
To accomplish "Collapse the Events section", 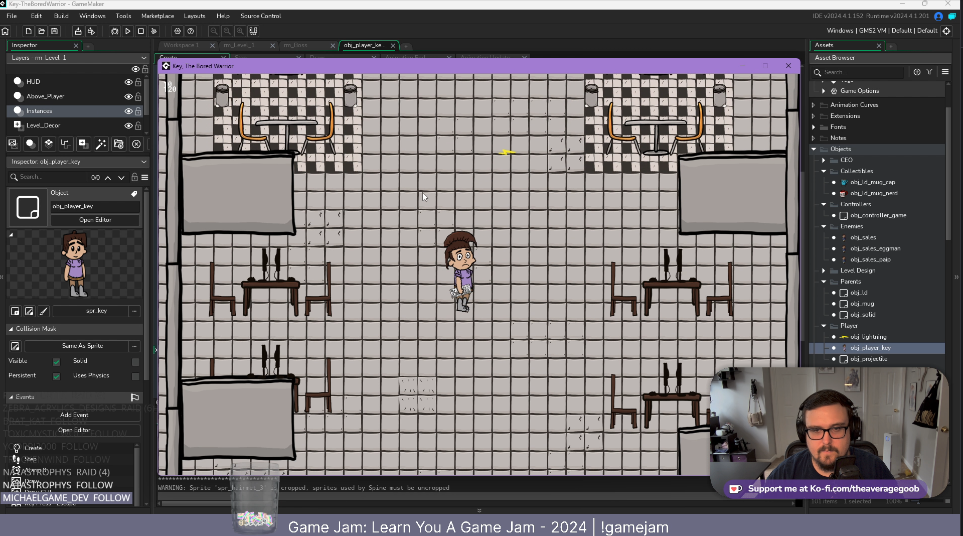I will point(11,397).
